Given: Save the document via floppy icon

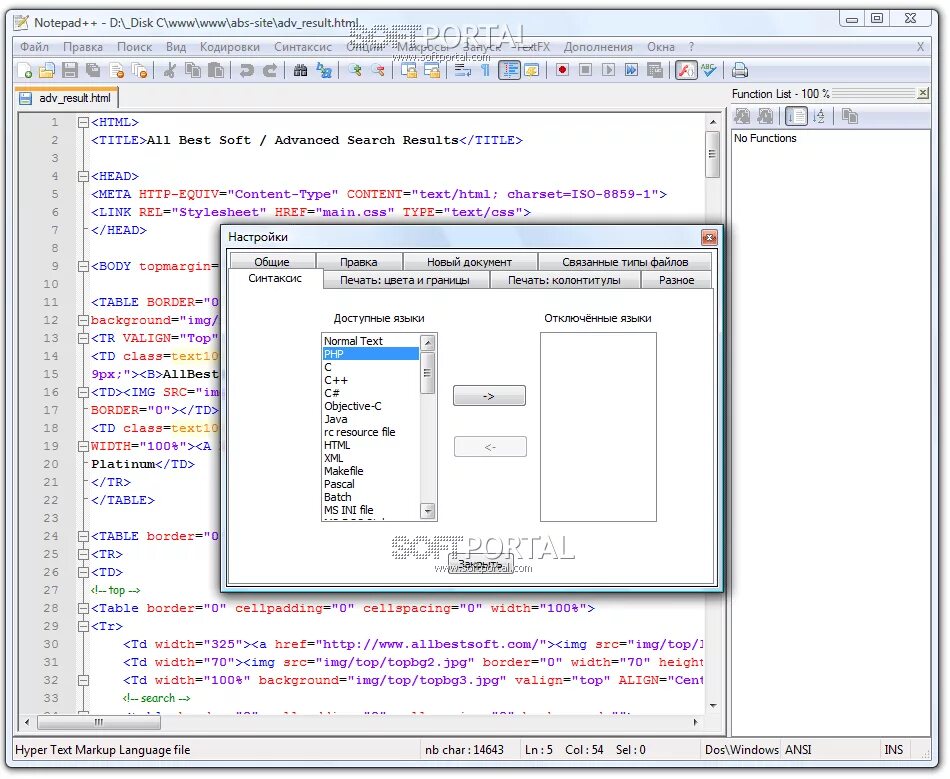Looking at the screenshot, I should 70,70.
